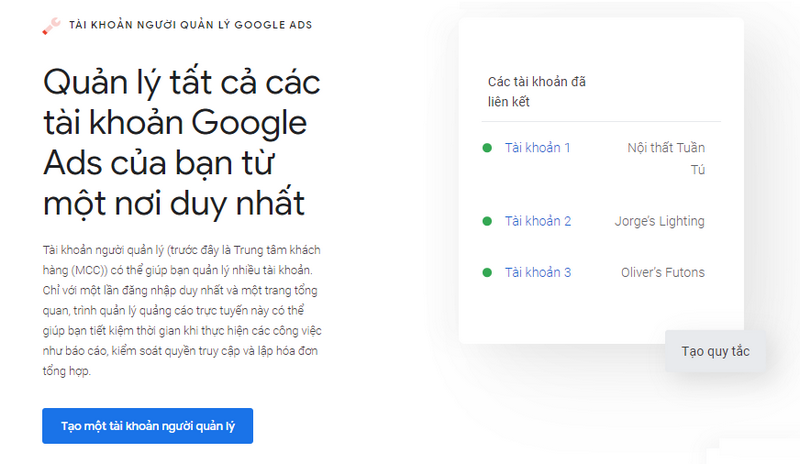Image resolution: width=800 pixels, height=464 pixels.
Task: Click the "Tạo quy tắc" button
Action: (715, 351)
